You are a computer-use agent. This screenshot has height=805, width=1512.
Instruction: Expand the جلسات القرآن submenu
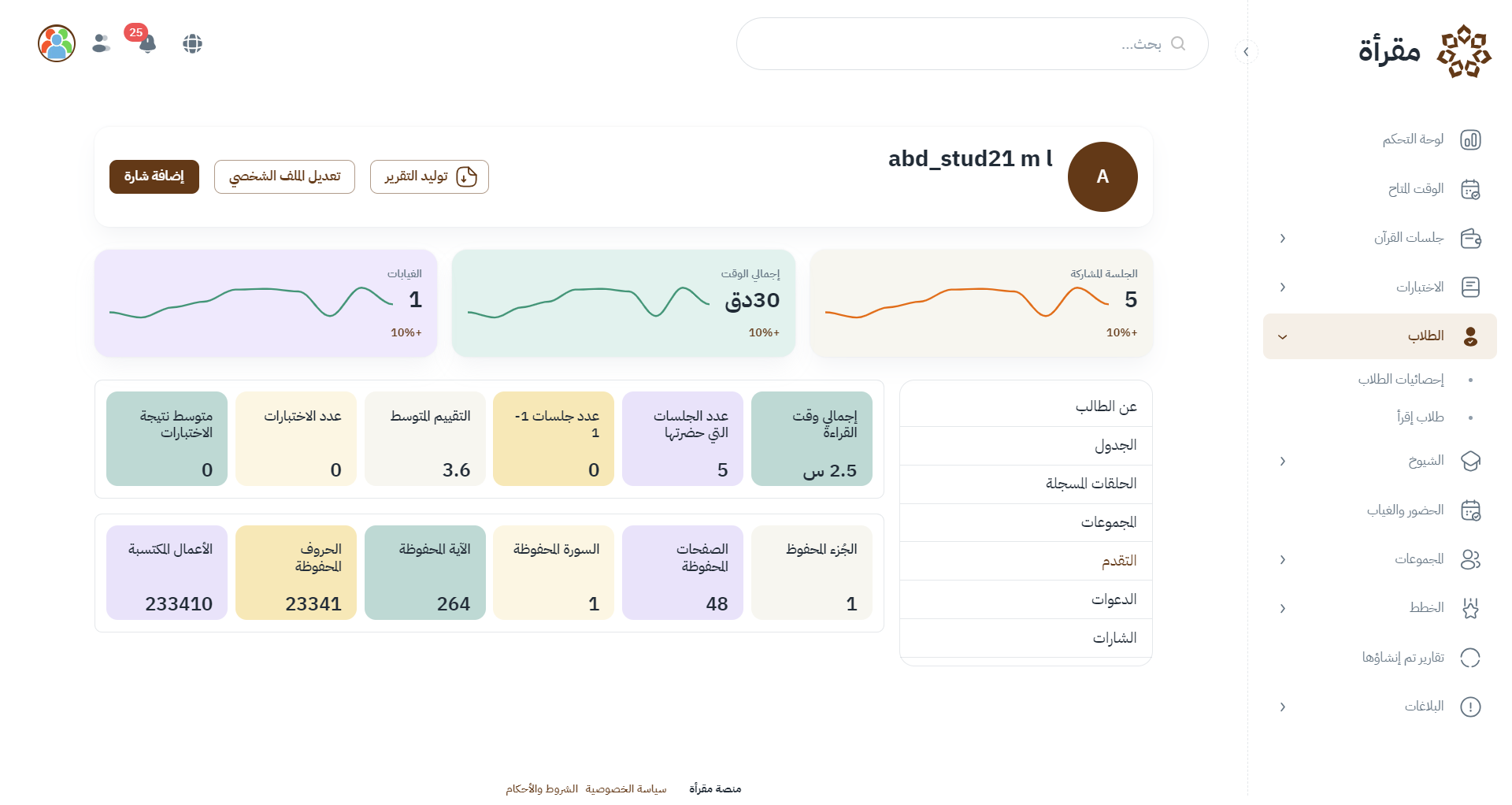pyautogui.click(x=1283, y=239)
